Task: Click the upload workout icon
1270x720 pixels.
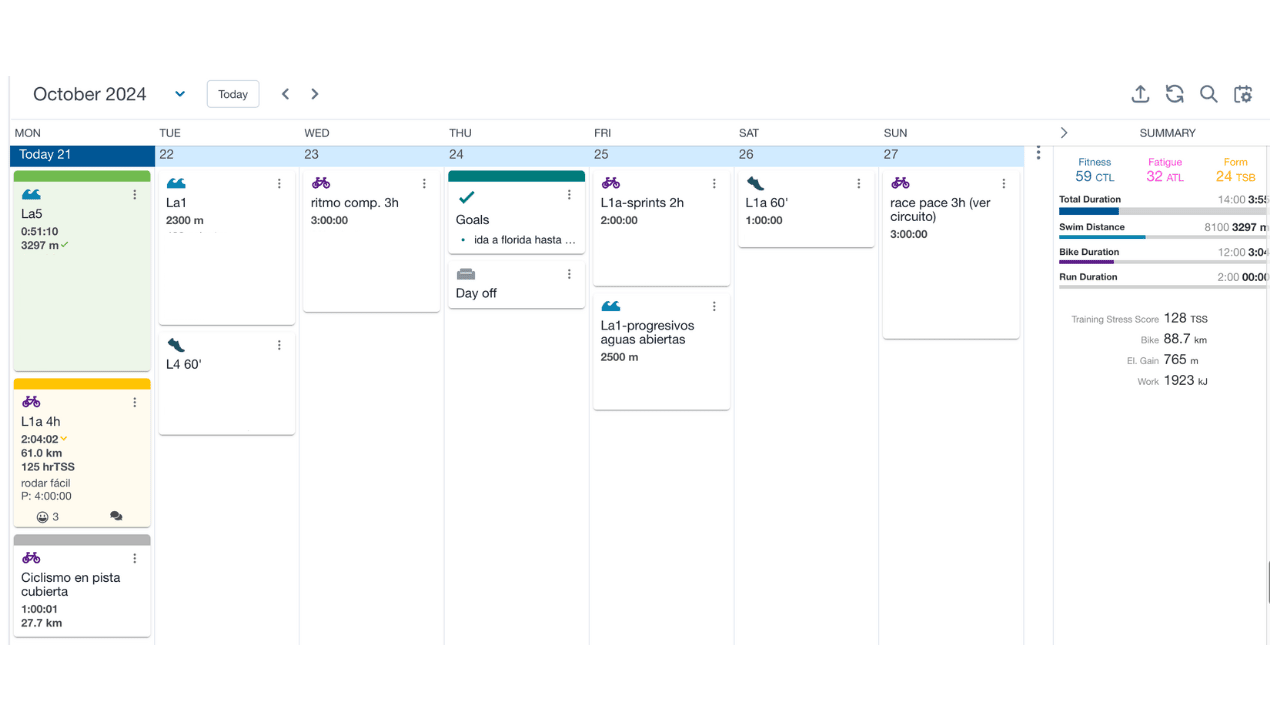Action: click(1140, 94)
